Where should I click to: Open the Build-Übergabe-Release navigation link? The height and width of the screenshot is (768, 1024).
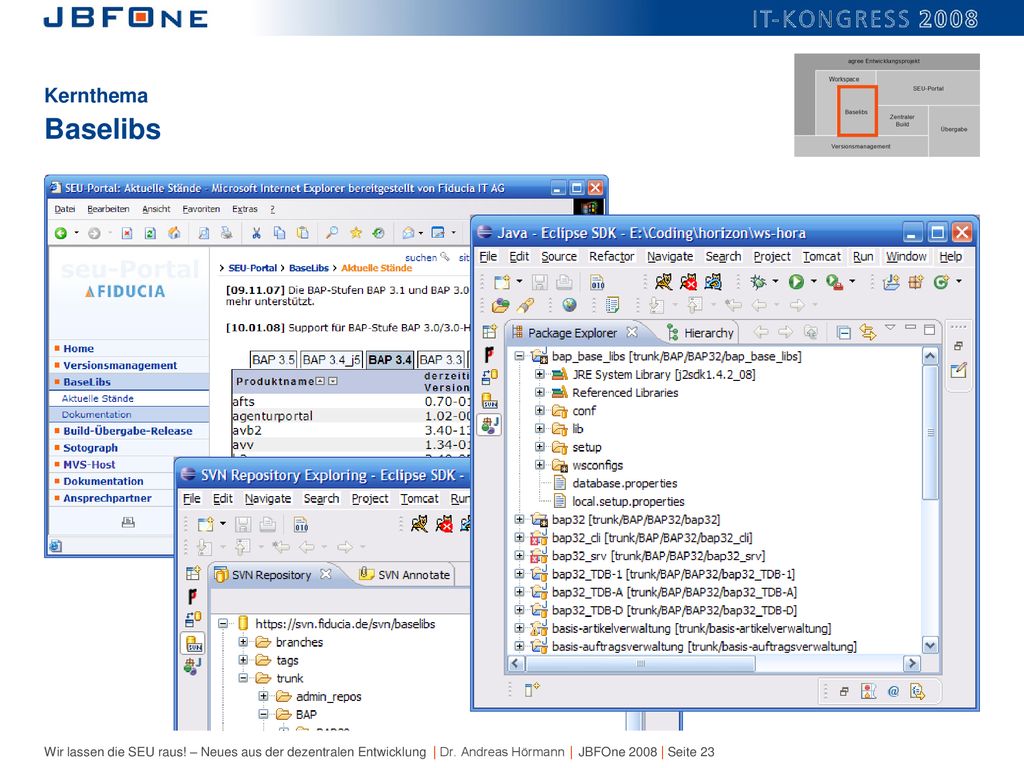tap(128, 431)
